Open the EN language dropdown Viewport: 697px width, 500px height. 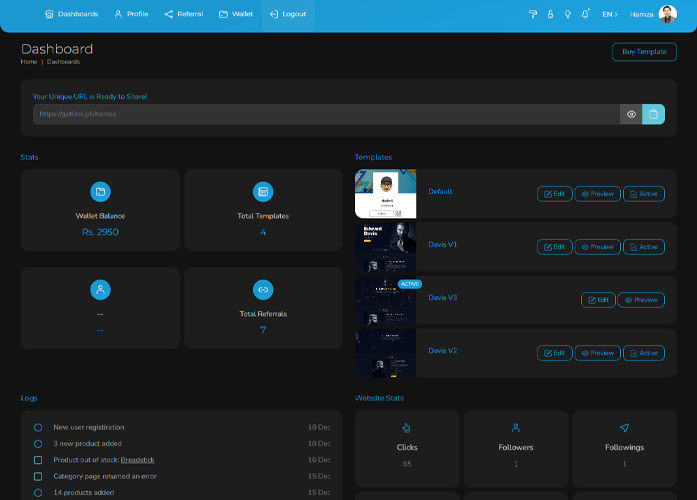[609, 14]
